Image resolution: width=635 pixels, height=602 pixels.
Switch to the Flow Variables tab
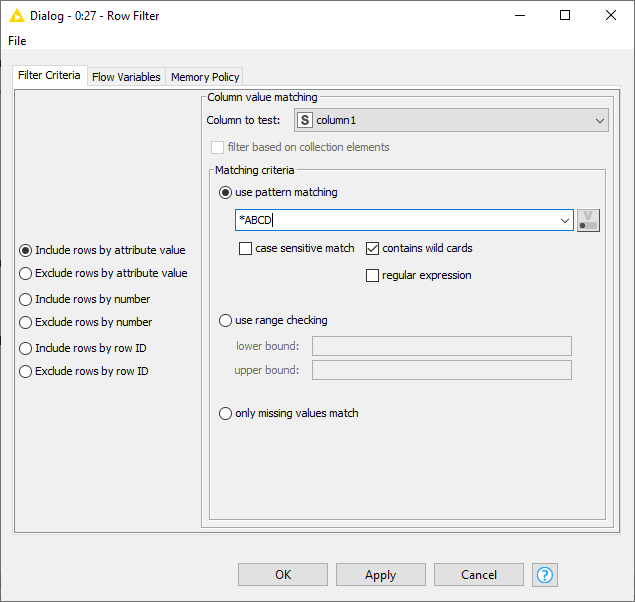point(126,77)
